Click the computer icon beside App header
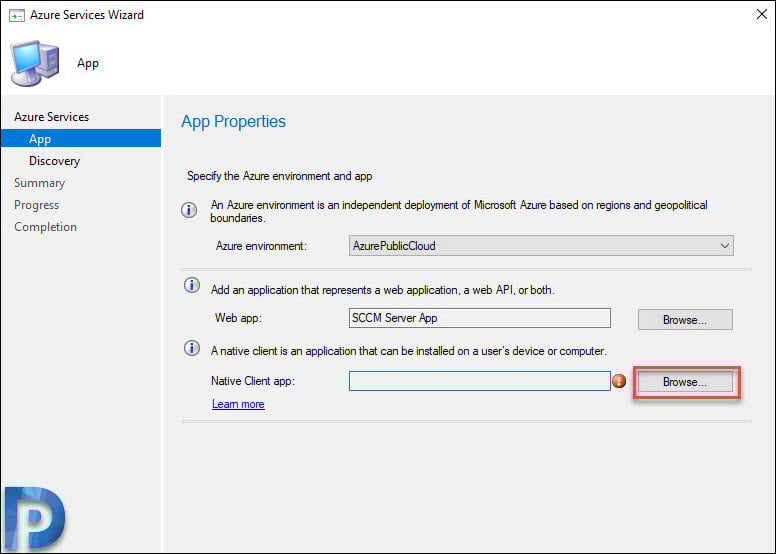The height and width of the screenshot is (554, 776). tap(35, 63)
